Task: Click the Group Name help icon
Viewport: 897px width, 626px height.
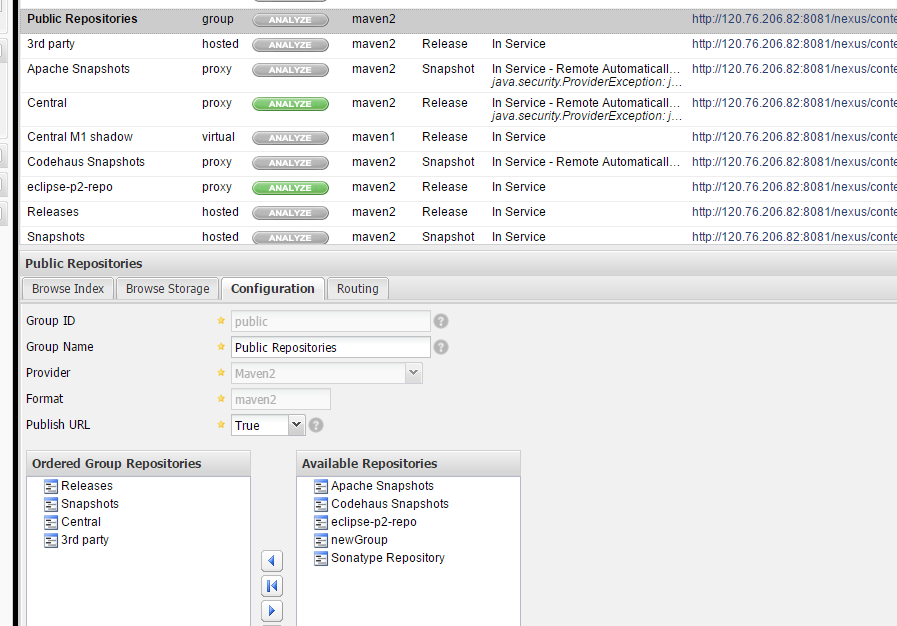Action: pos(440,347)
